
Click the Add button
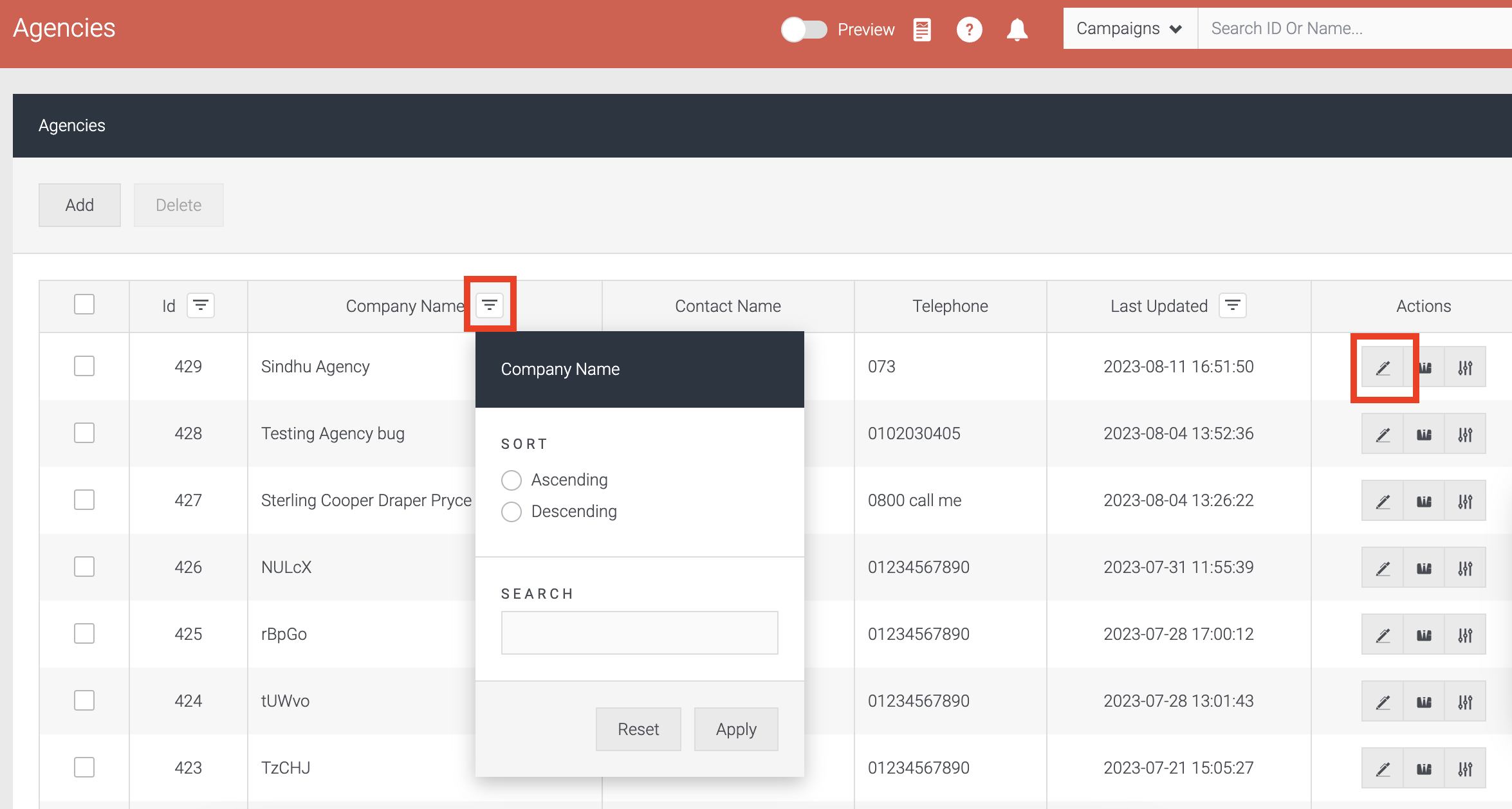[x=80, y=205]
